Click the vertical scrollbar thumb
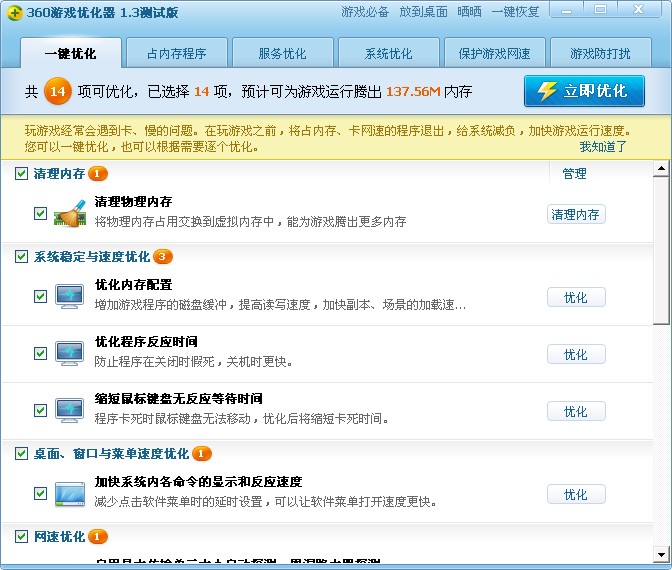672x570 pixels. [661, 251]
